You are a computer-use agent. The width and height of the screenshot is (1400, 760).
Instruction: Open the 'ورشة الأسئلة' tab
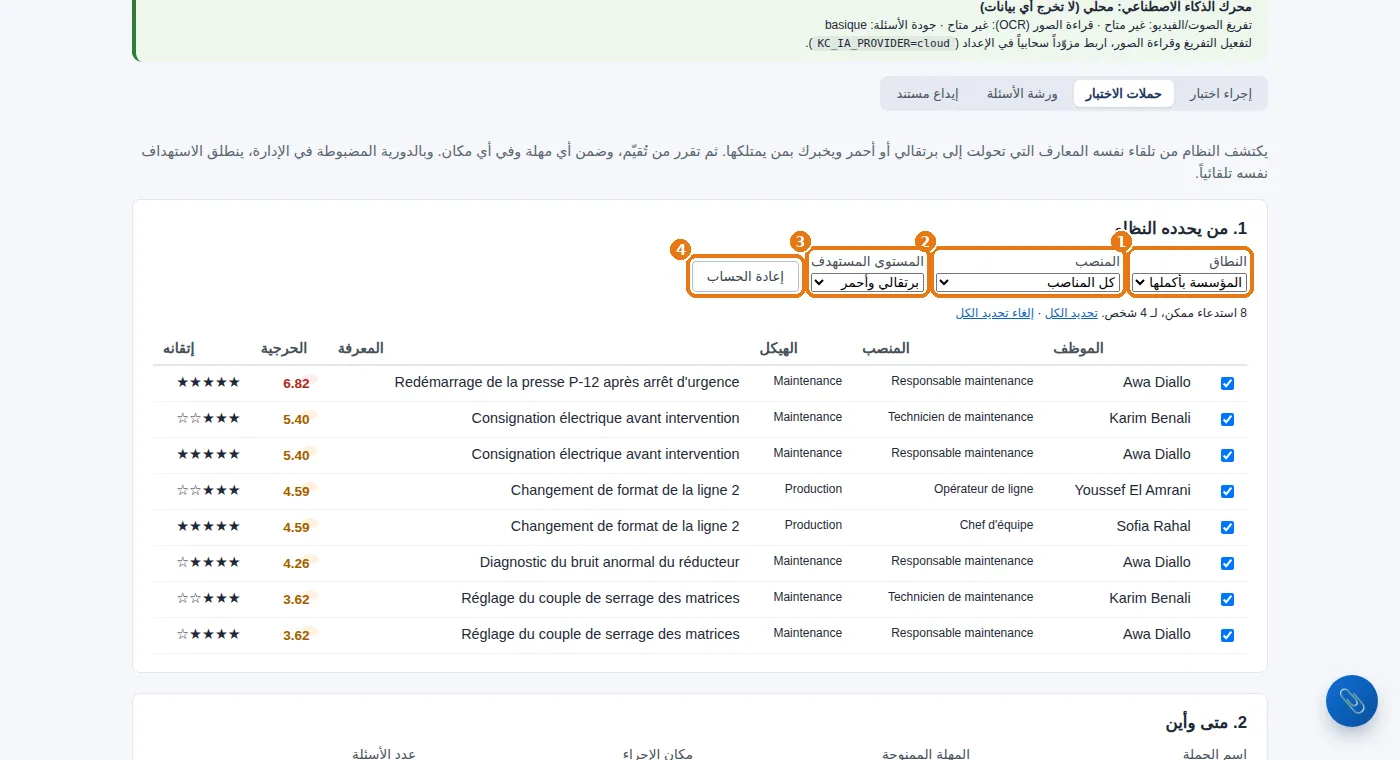point(1022,94)
